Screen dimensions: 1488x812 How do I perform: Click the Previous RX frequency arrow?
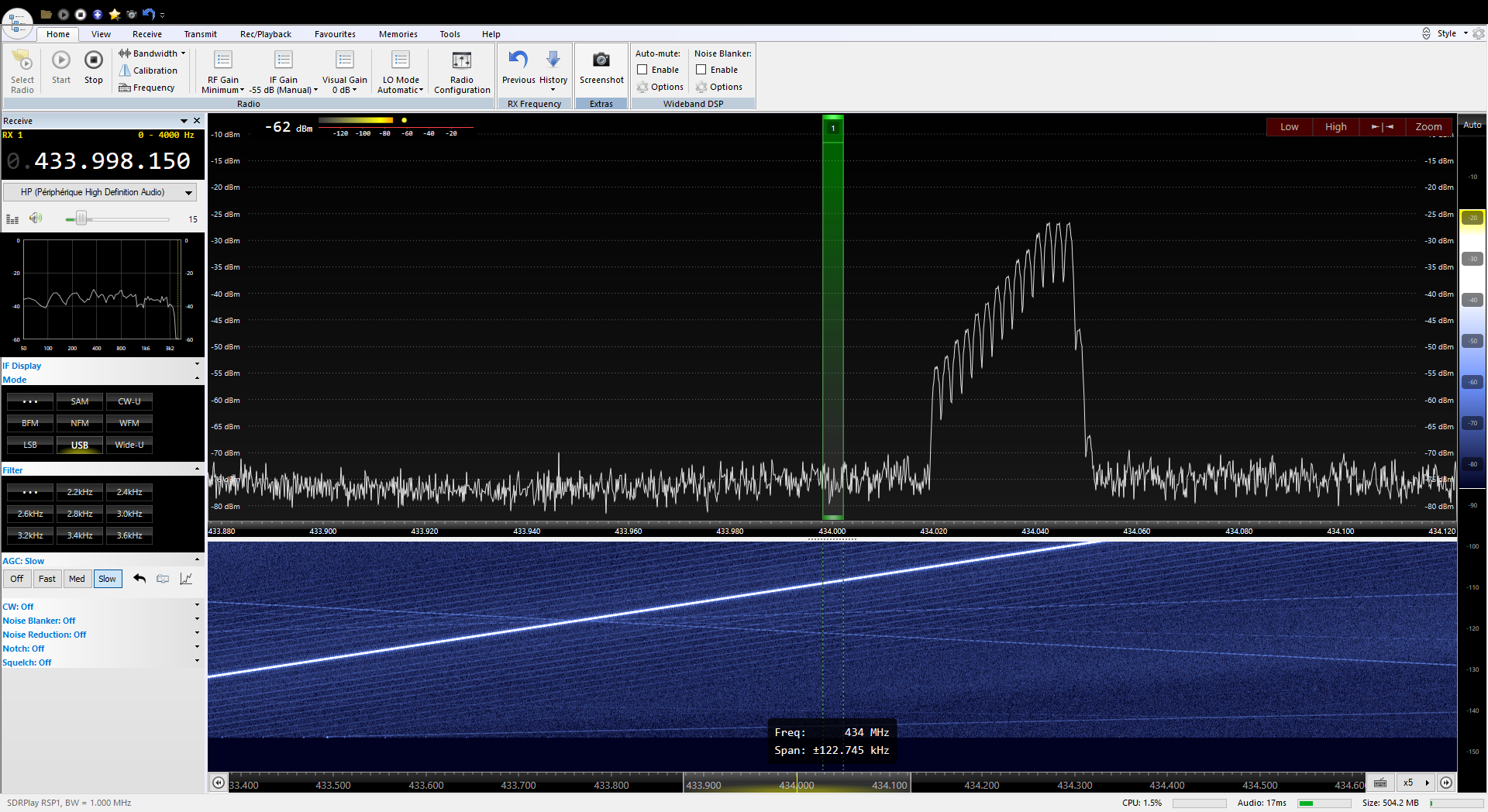[x=518, y=60]
